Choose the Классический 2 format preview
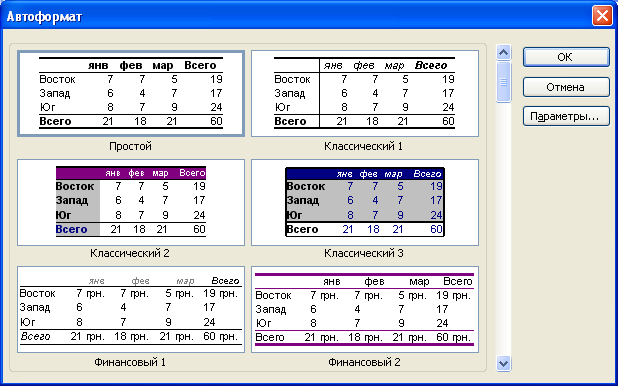 click(x=131, y=202)
